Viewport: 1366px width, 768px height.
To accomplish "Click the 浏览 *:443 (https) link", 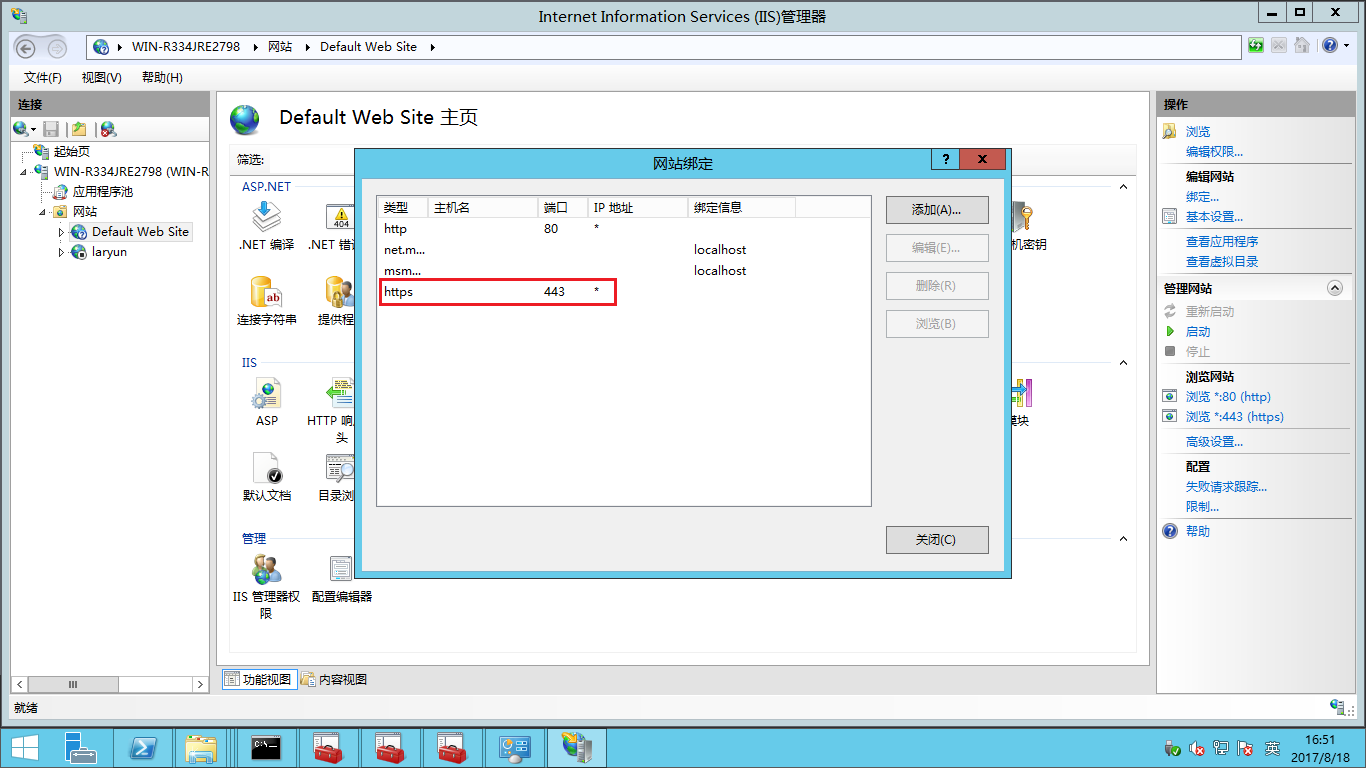I will coord(1234,417).
